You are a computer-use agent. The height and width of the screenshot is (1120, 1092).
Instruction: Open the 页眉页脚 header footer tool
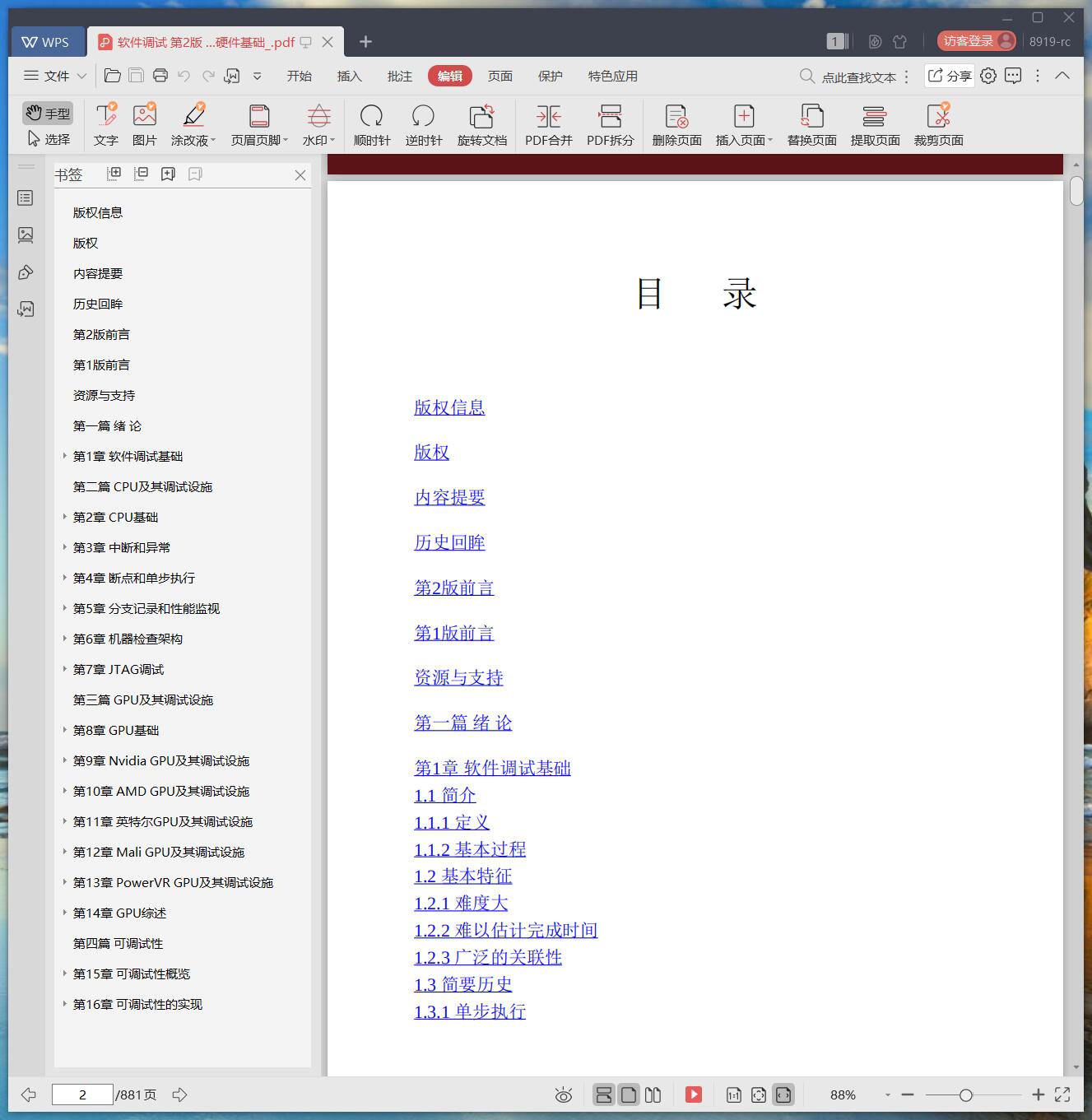(x=259, y=124)
